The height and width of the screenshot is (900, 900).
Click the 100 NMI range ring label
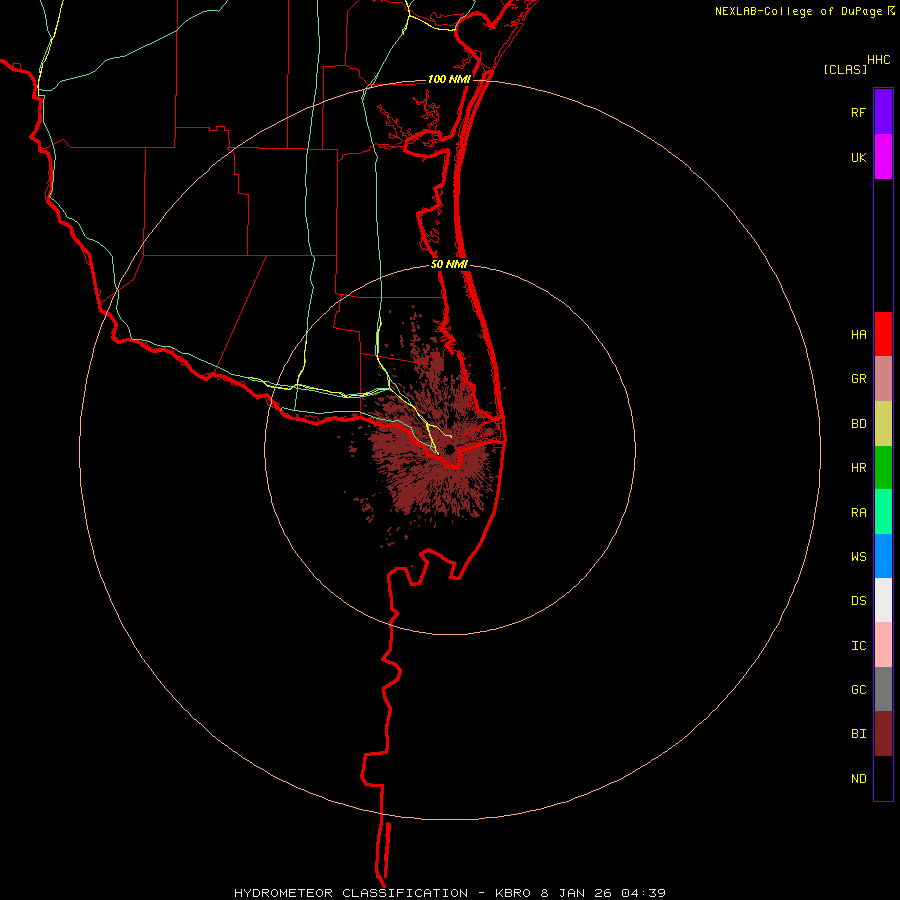click(x=449, y=79)
